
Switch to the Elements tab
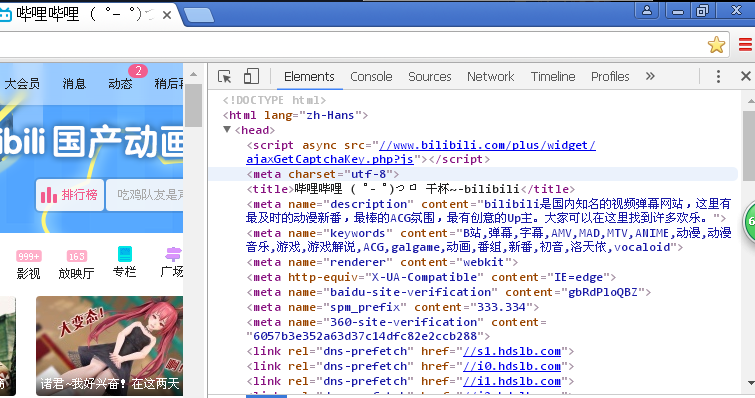pyautogui.click(x=309, y=77)
